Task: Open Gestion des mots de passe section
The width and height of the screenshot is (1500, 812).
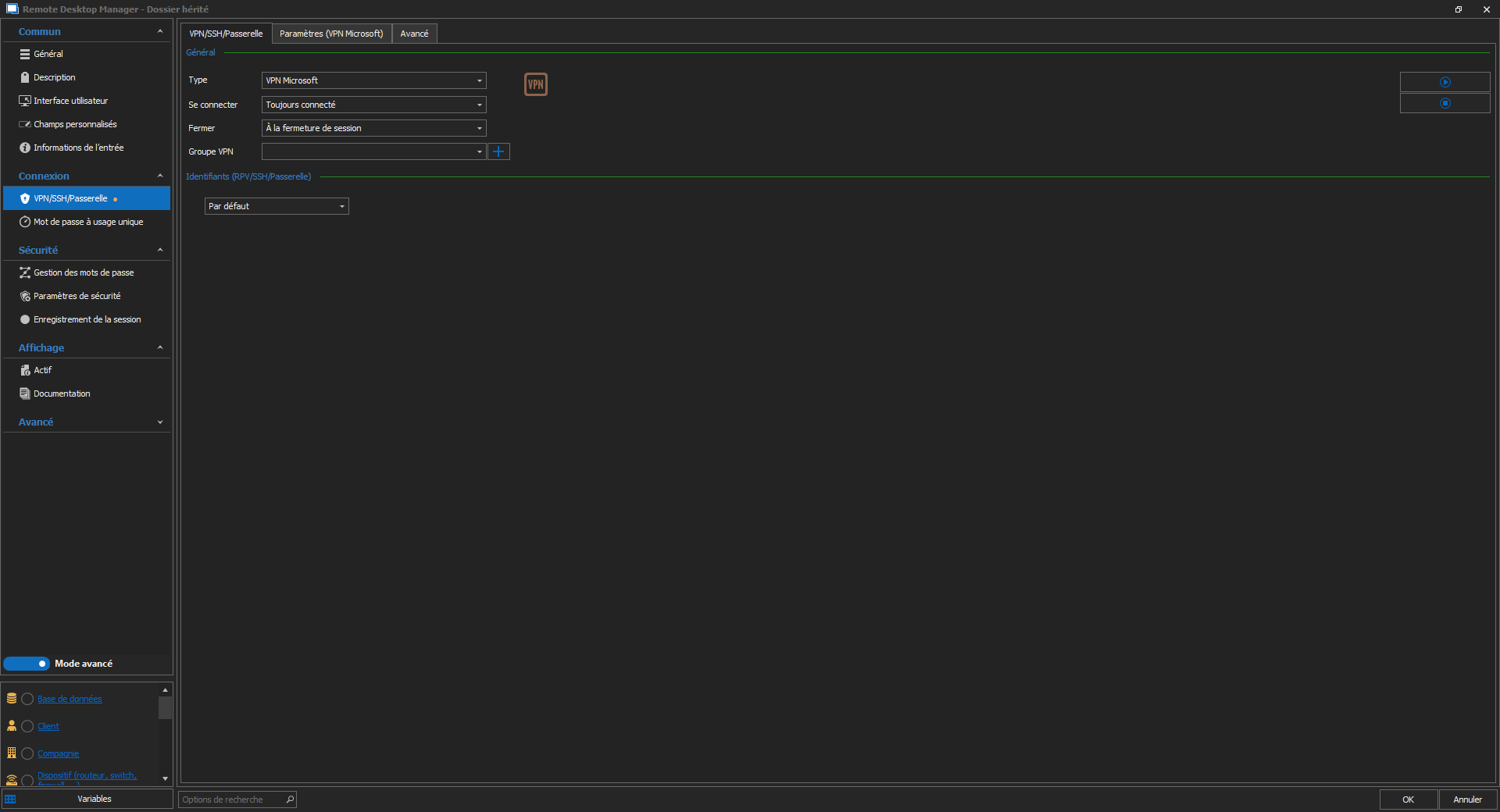Action: [84, 272]
